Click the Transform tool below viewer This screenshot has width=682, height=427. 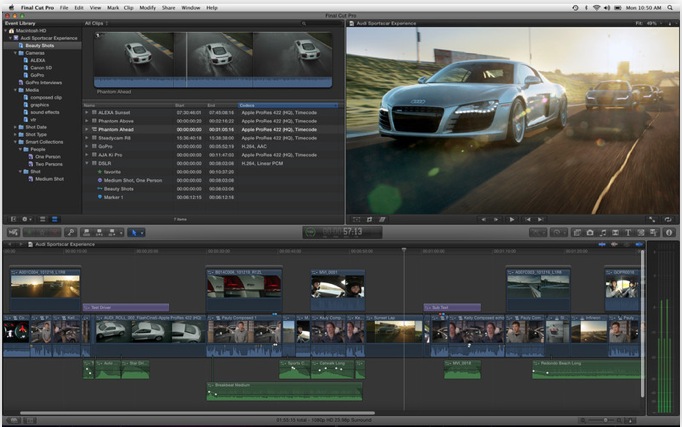click(x=356, y=220)
